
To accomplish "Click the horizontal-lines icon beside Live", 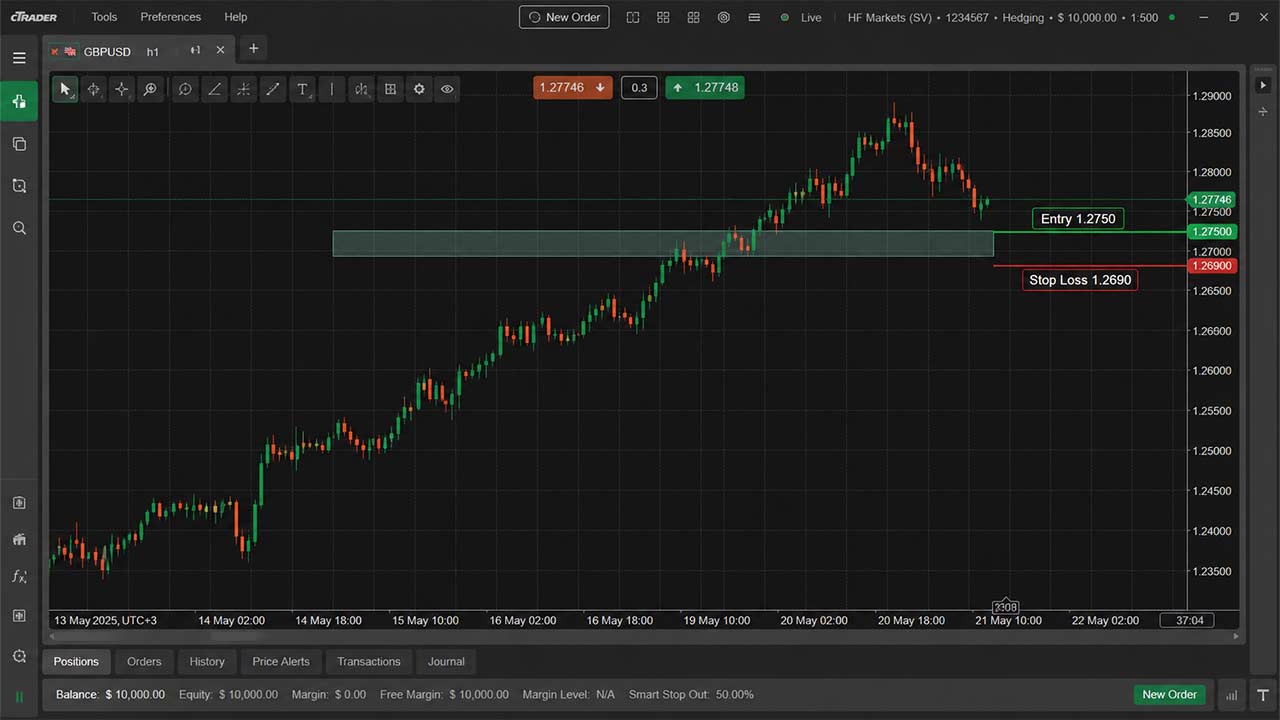I will click(754, 17).
